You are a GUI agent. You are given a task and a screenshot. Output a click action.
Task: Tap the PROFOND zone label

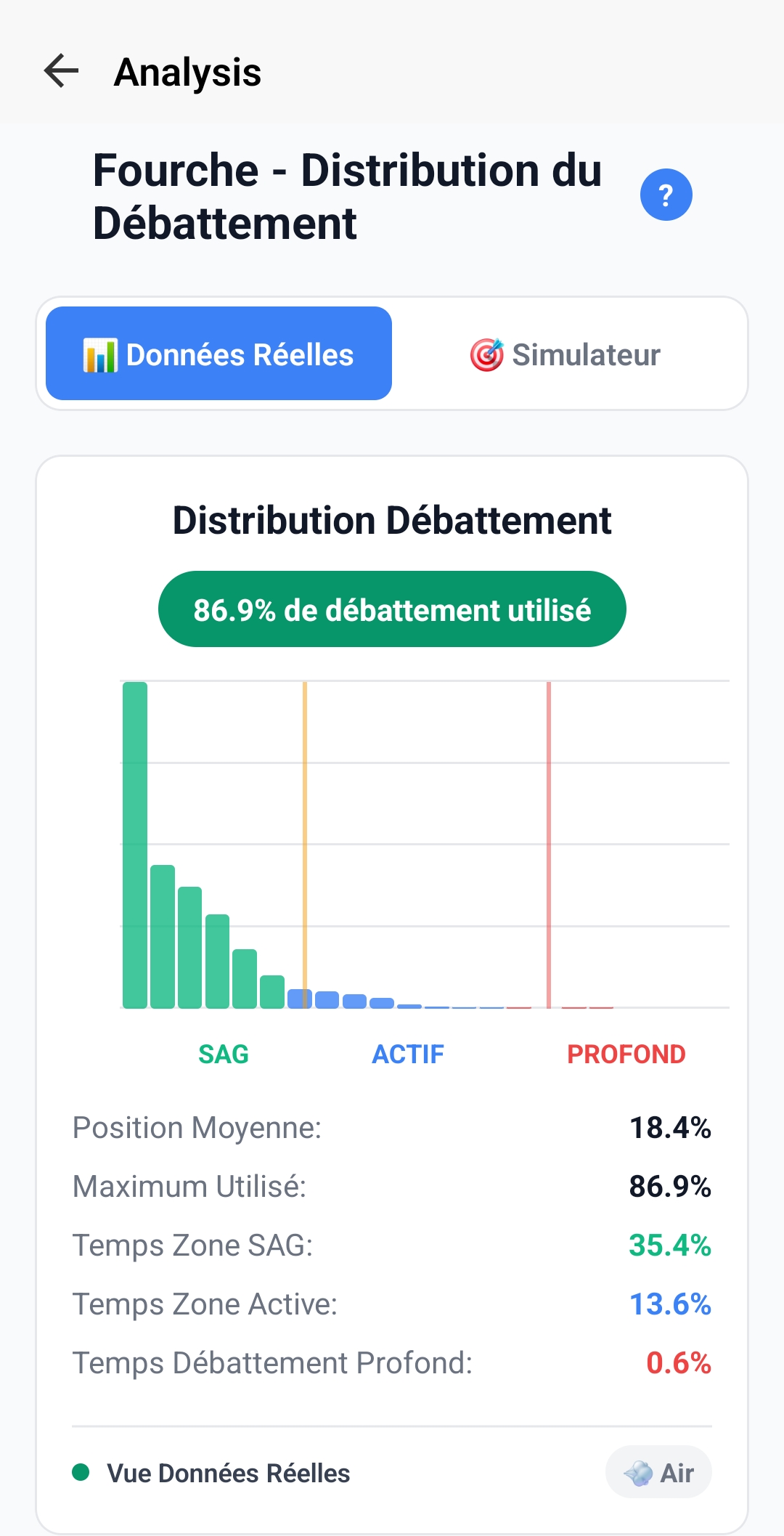click(626, 1055)
